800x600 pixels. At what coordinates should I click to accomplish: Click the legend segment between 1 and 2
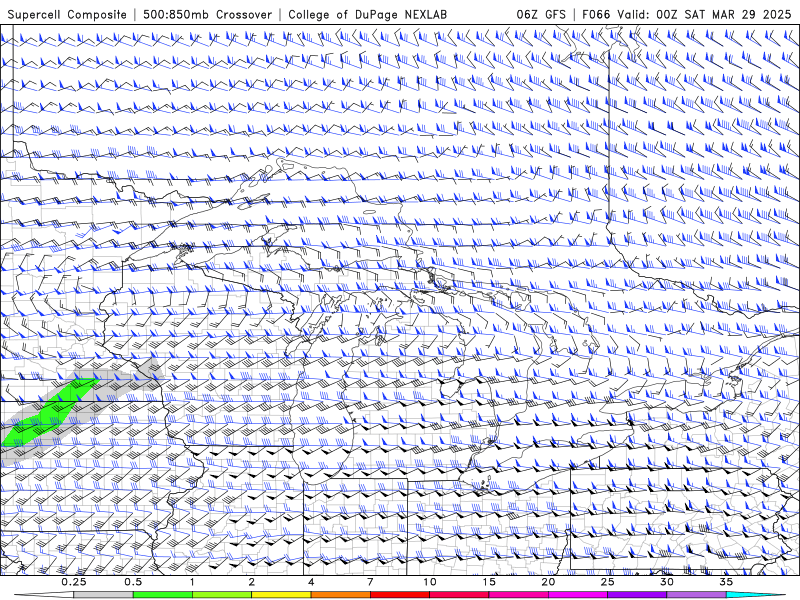click(222, 595)
